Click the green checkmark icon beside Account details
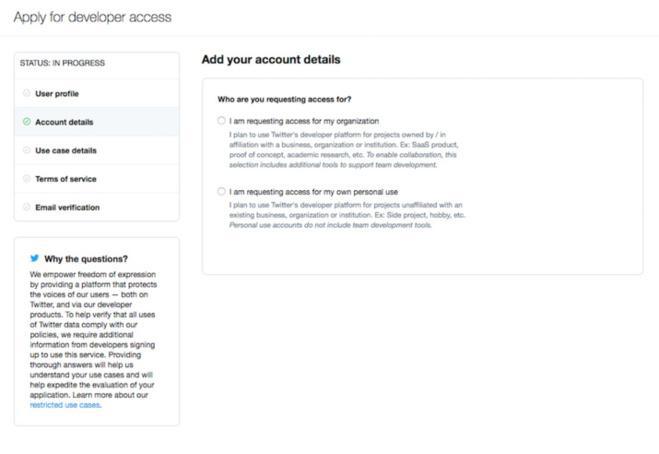Image resolution: width=659 pixels, height=454 pixels. tap(26, 122)
